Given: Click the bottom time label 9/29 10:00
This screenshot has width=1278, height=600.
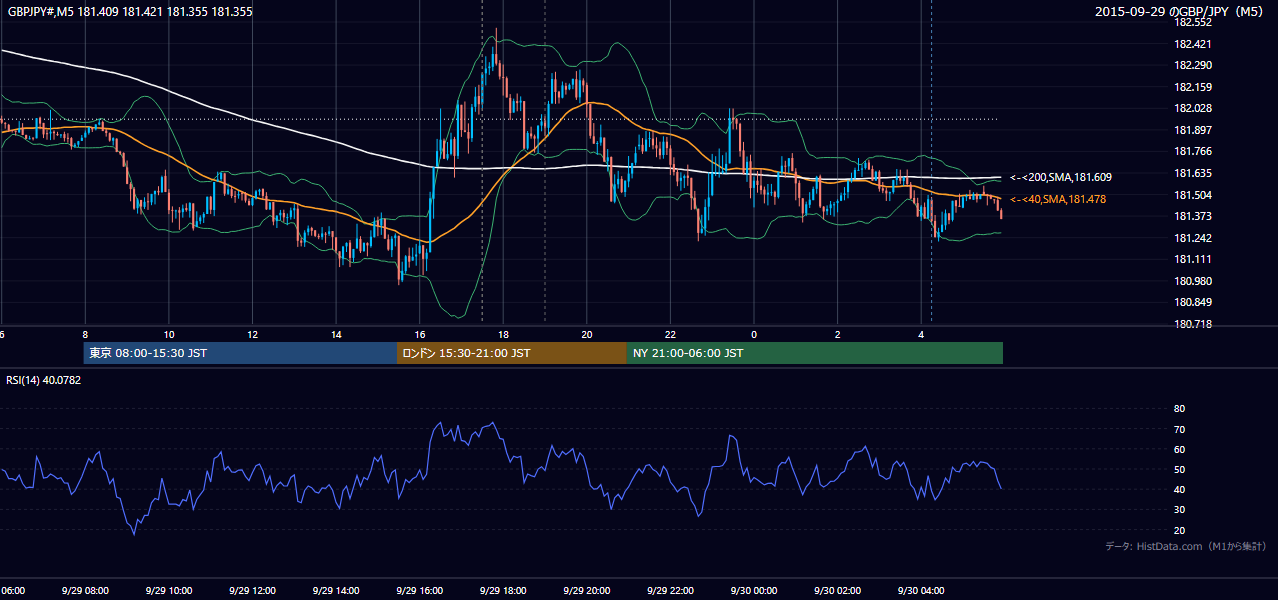Looking at the screenshot, I should tap(169, 591).
